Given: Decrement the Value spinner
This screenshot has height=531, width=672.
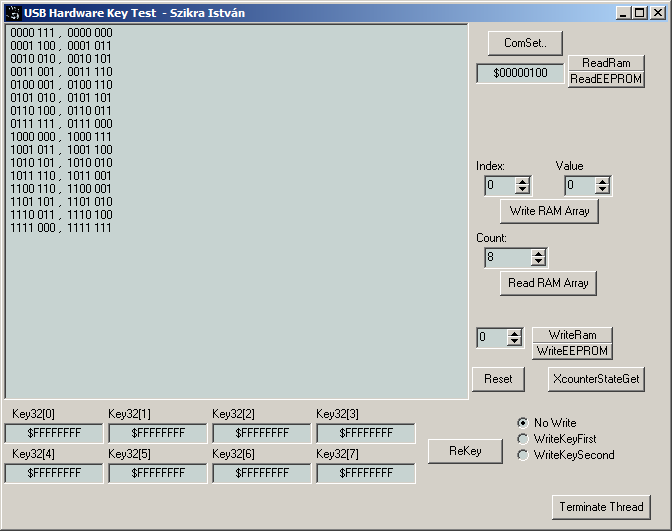Looking at the screenshot, I should [602, 190].
